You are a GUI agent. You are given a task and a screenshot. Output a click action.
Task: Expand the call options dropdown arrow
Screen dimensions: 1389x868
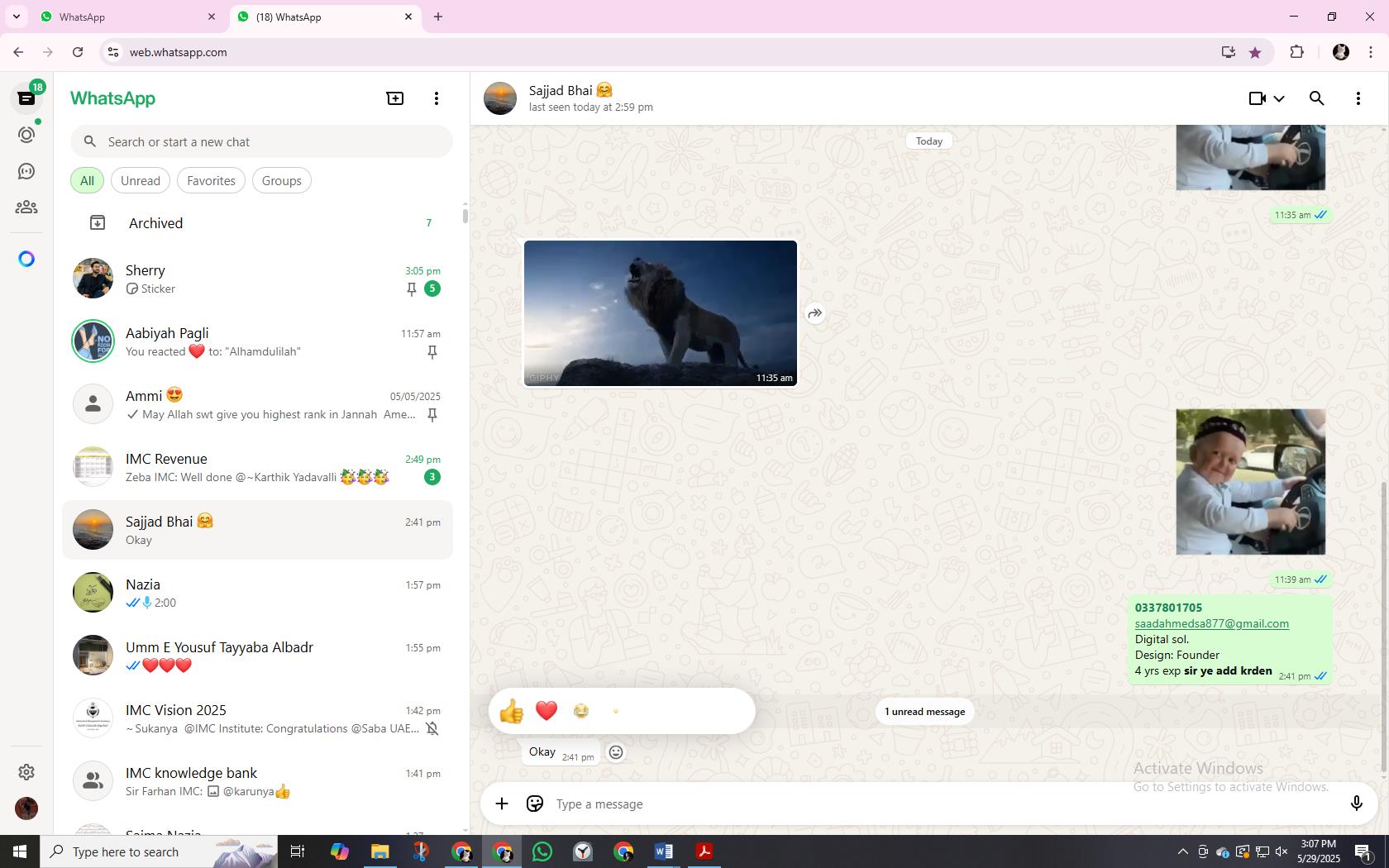click(x=1279, y=98)
